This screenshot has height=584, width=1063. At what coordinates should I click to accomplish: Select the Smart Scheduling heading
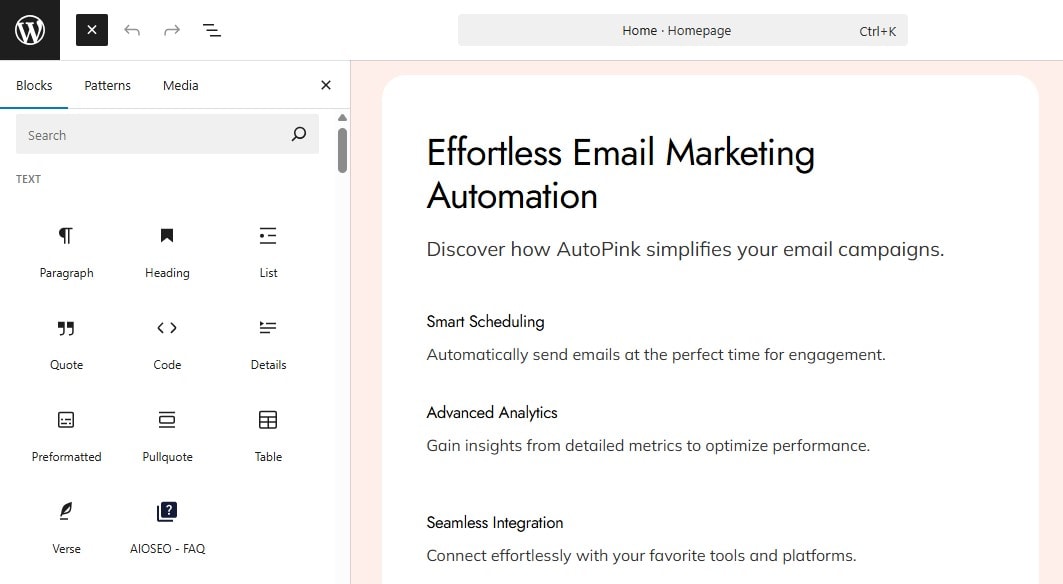point(485,322)
